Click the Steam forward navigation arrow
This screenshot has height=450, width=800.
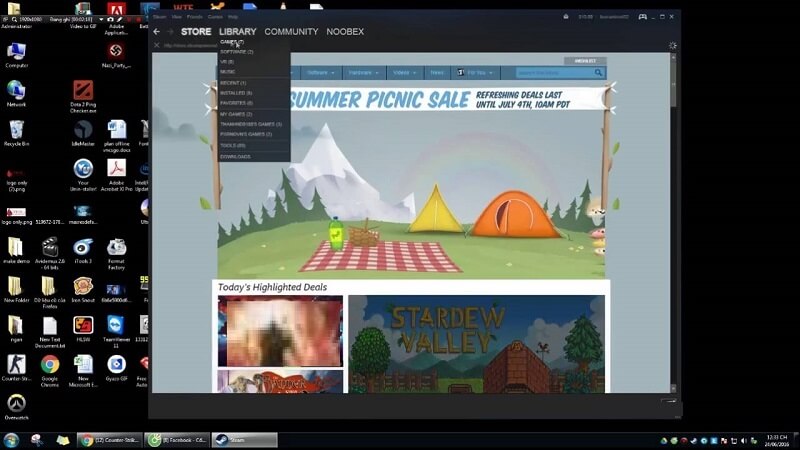tap(170, 32)
